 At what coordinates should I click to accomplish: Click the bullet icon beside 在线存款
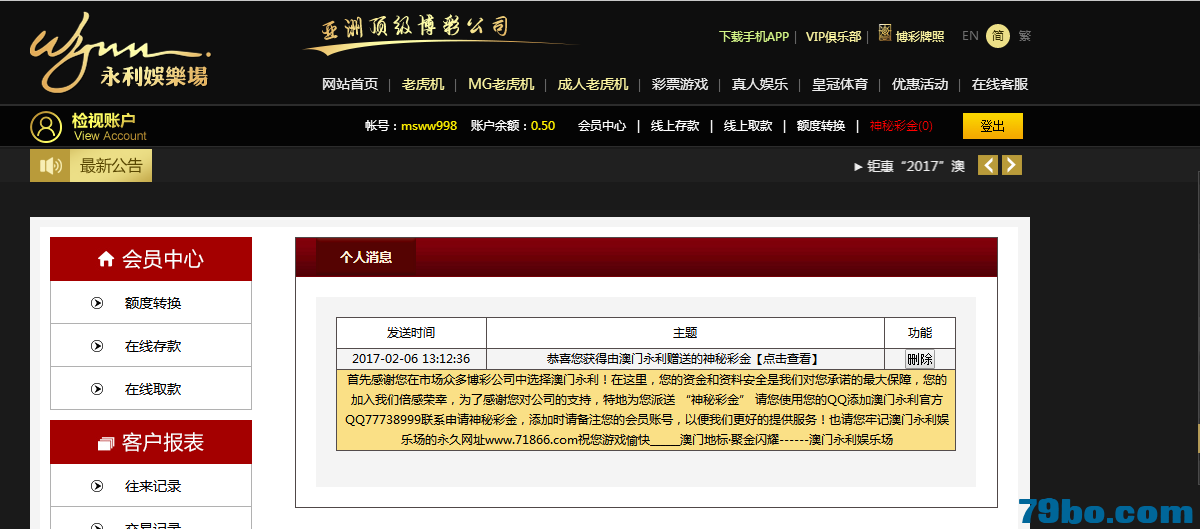(x=97, y=346)
